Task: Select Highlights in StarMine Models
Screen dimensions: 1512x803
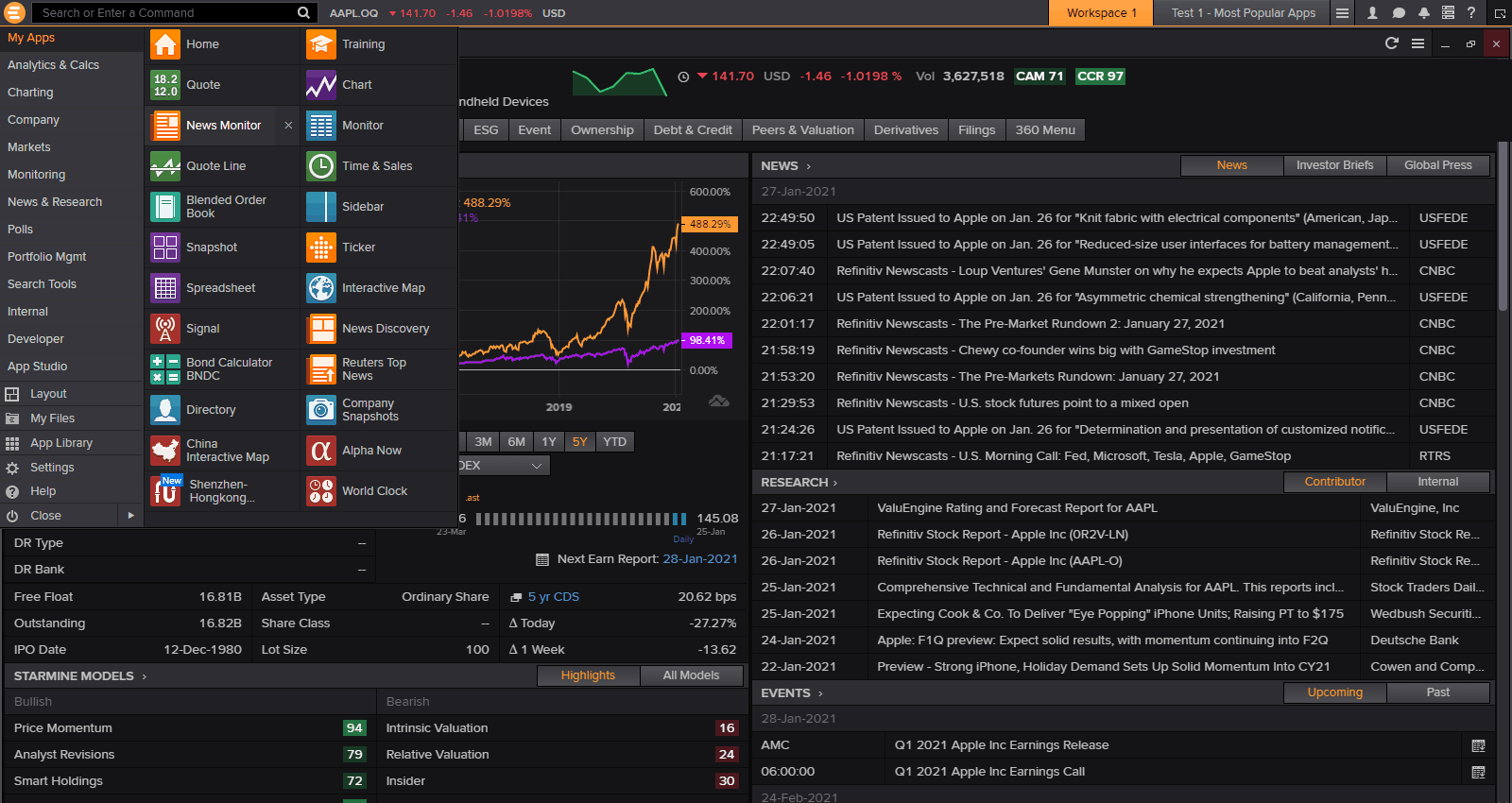Action: pyautogui.click(x=588, y=675)
